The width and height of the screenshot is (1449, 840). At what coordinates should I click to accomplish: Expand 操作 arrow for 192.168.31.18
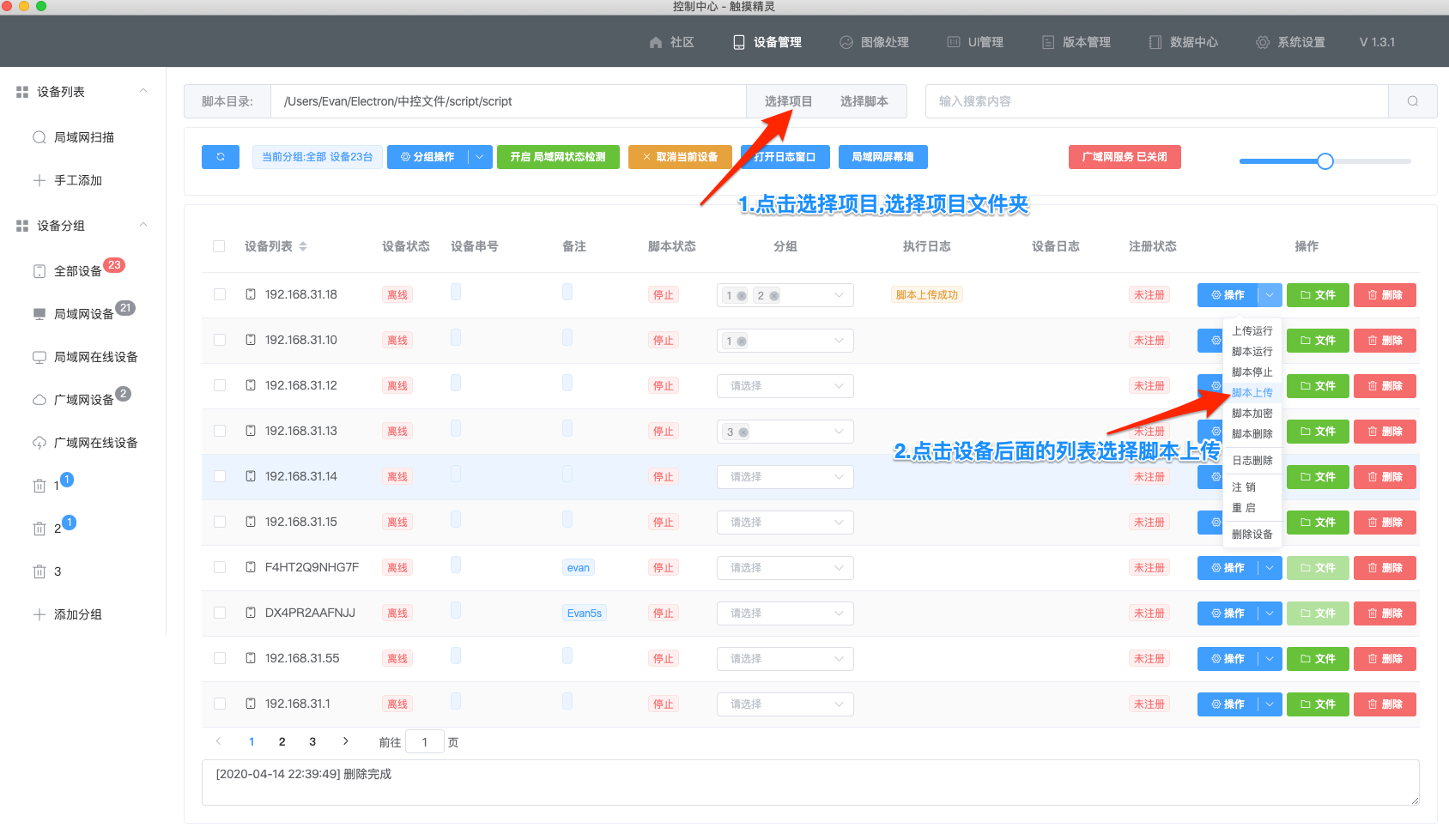[x=1270, y=295]
